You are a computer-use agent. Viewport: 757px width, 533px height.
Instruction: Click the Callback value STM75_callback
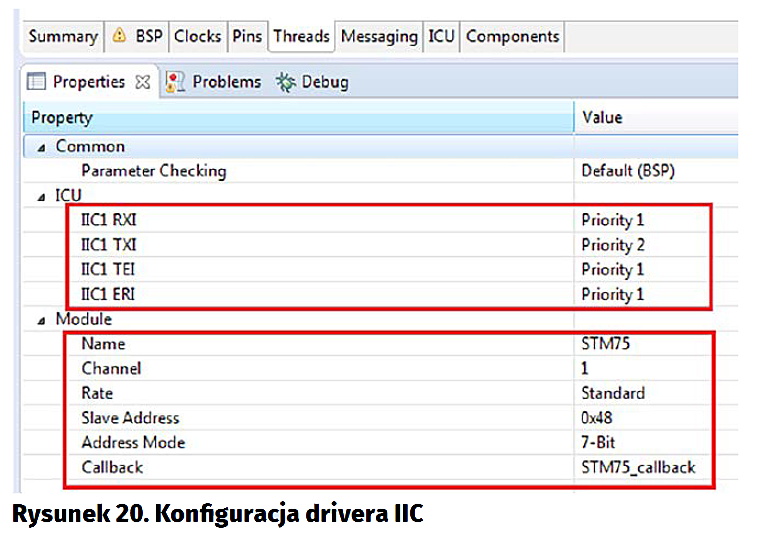coord(638,467)
